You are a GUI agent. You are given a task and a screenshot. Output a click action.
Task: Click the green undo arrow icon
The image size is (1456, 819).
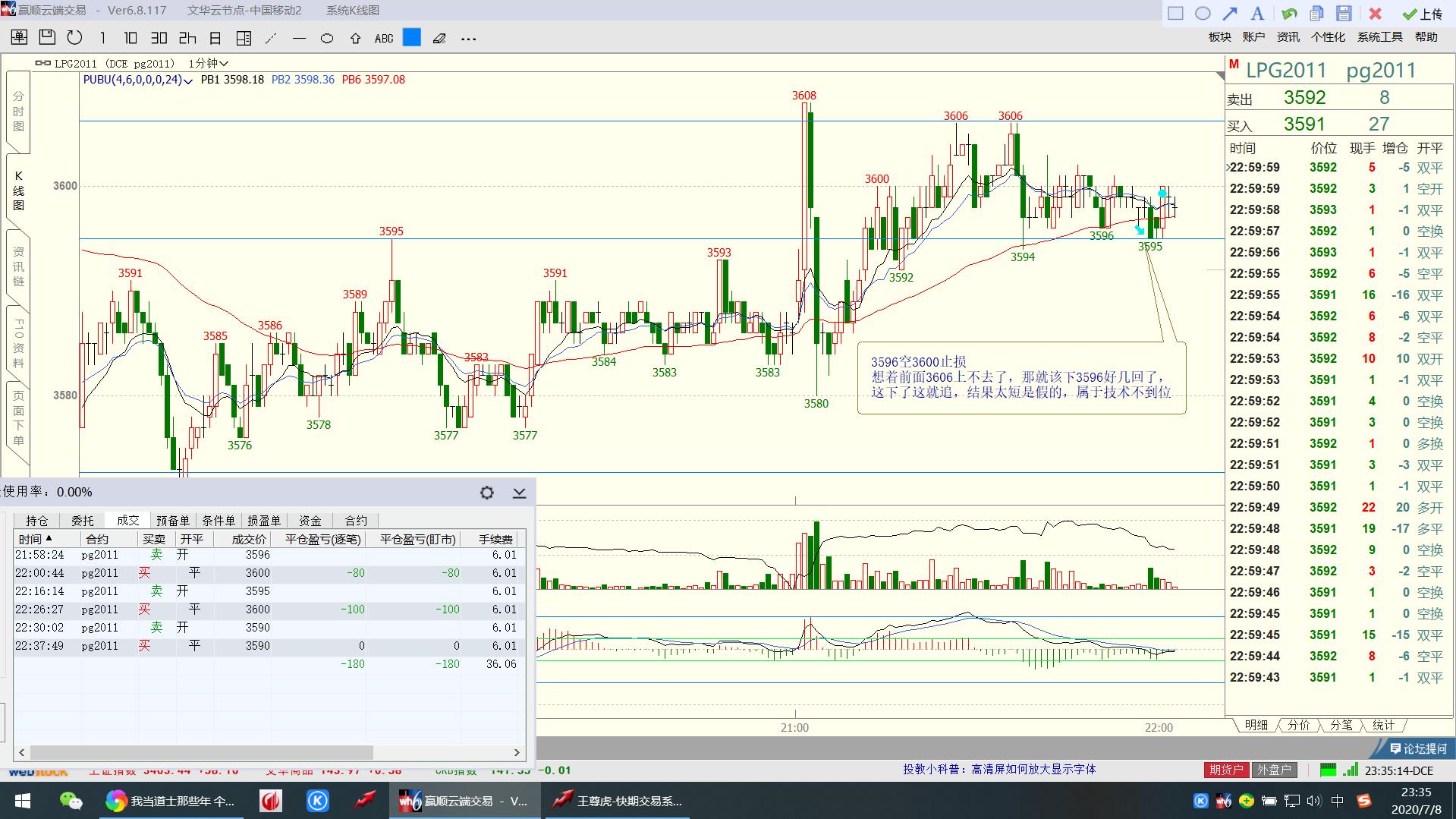point(1288,13)
